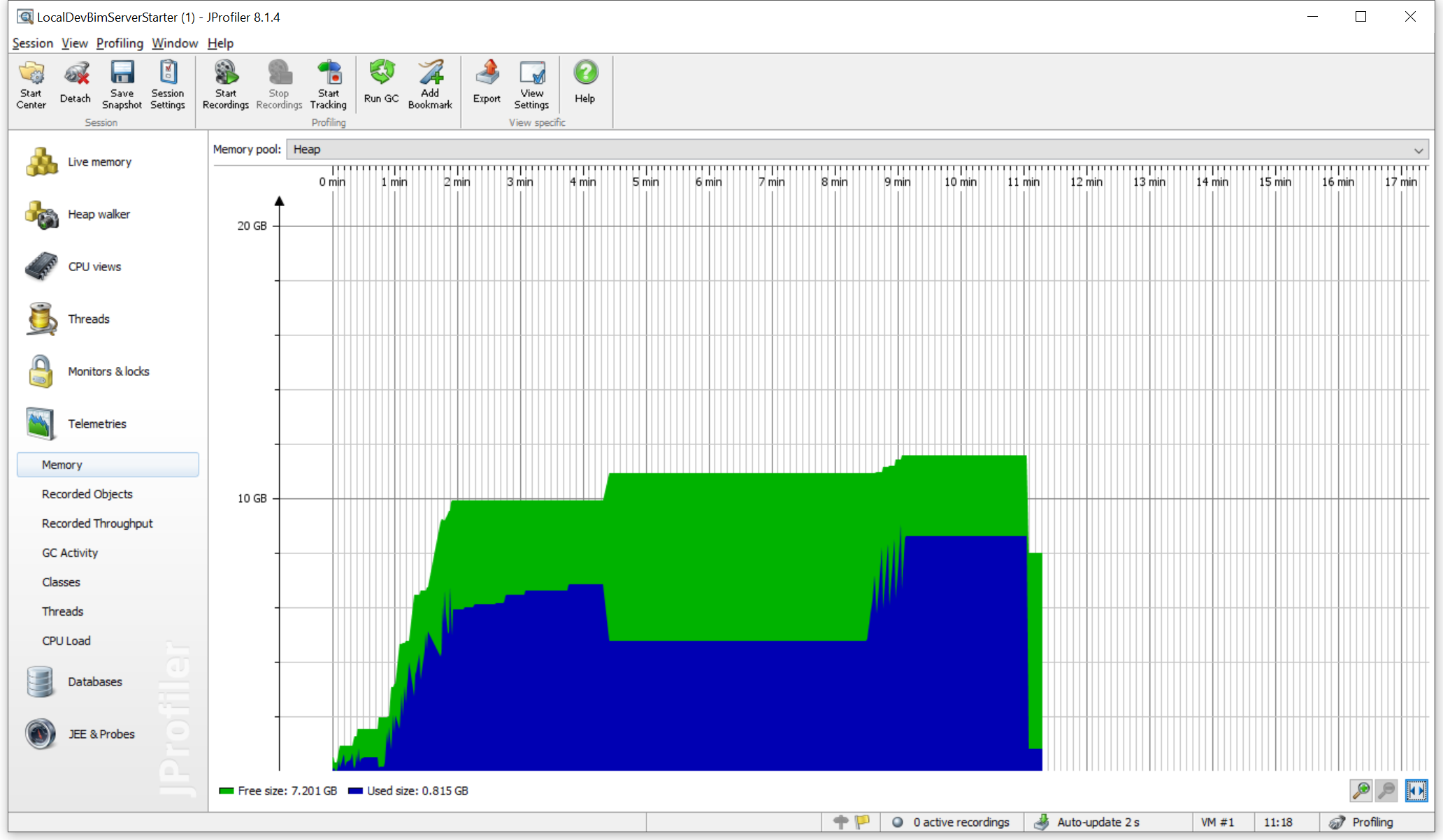Click the zoom out magnifier icon

coord(1386,790)
